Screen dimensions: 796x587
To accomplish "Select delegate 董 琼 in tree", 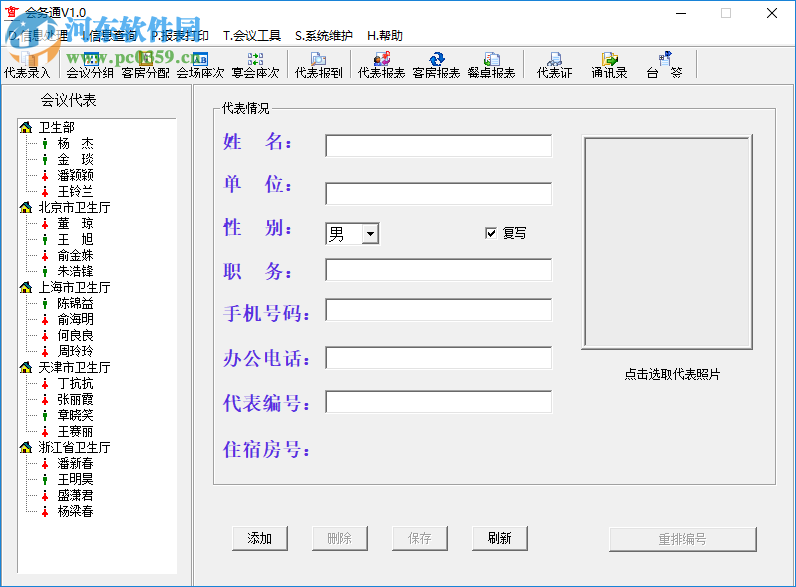I will coord(75,223).
